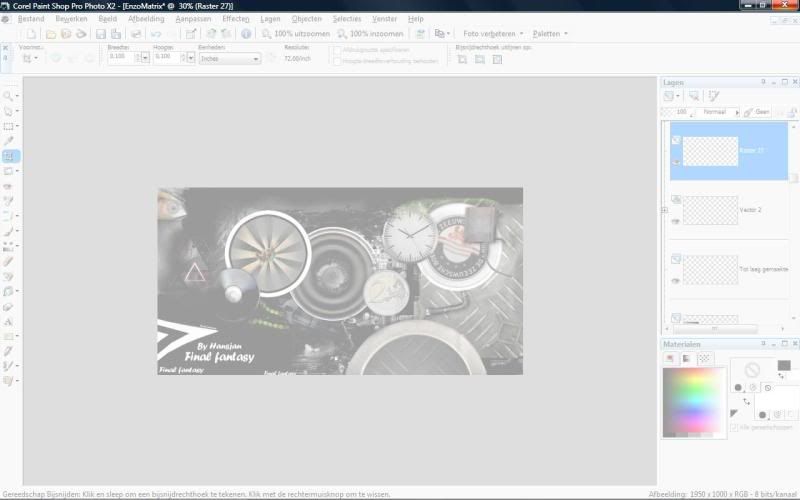Open the Objecten menu
The width and height of the screenshot is (800, 500).
pyautogui.click(x=307, y=19)
